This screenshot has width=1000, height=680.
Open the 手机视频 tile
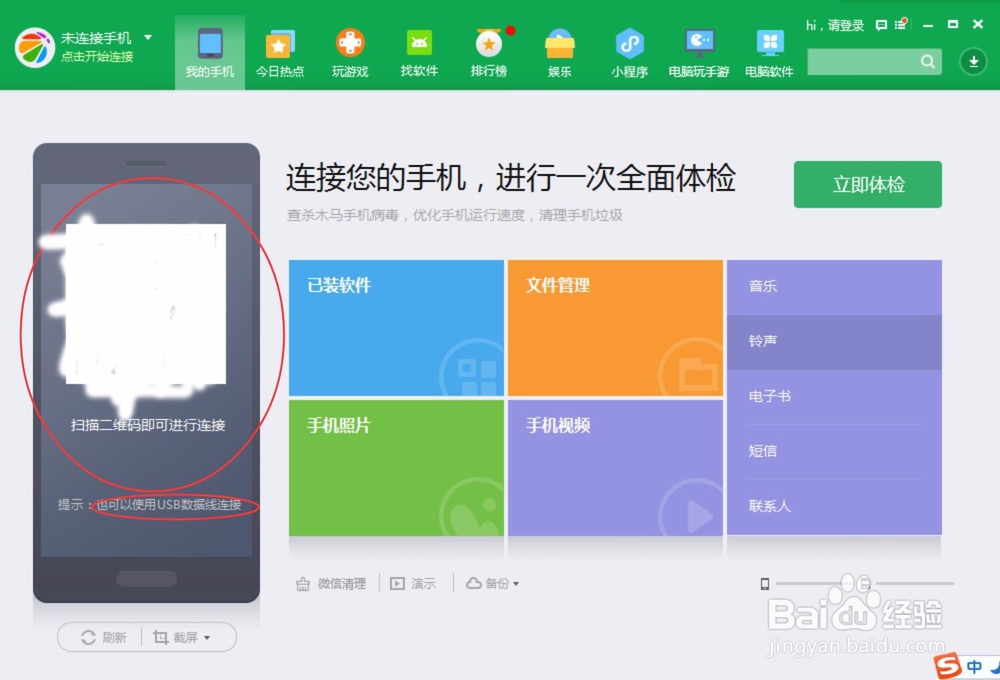(x=615, y=468)
